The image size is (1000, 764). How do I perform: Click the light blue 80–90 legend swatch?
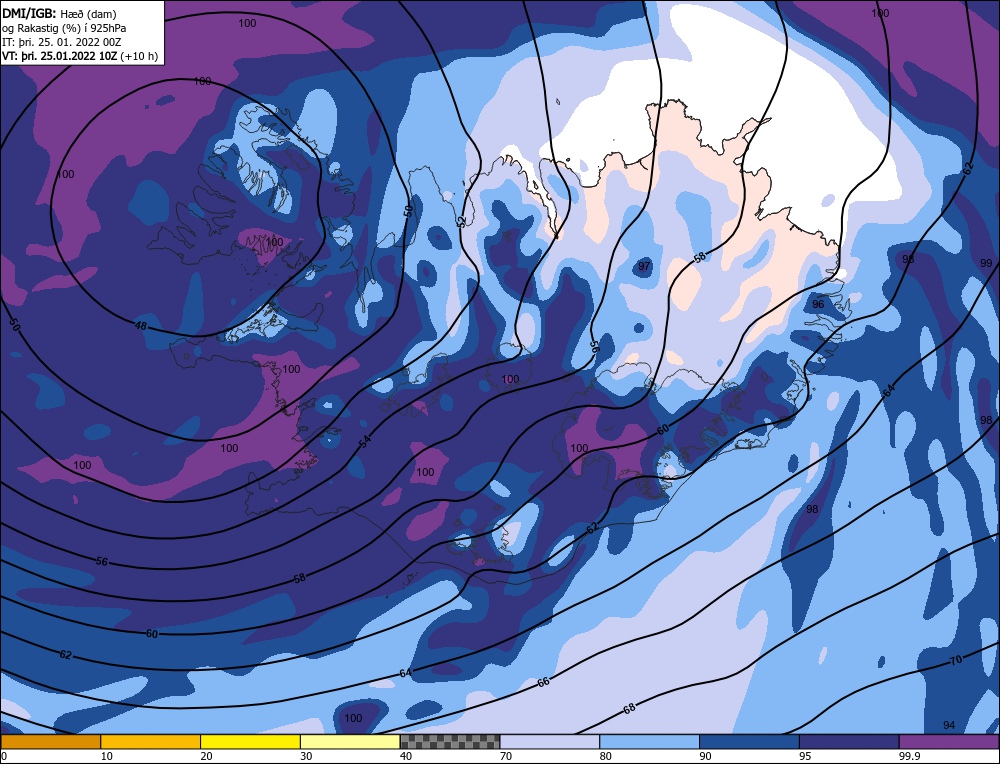649,742
